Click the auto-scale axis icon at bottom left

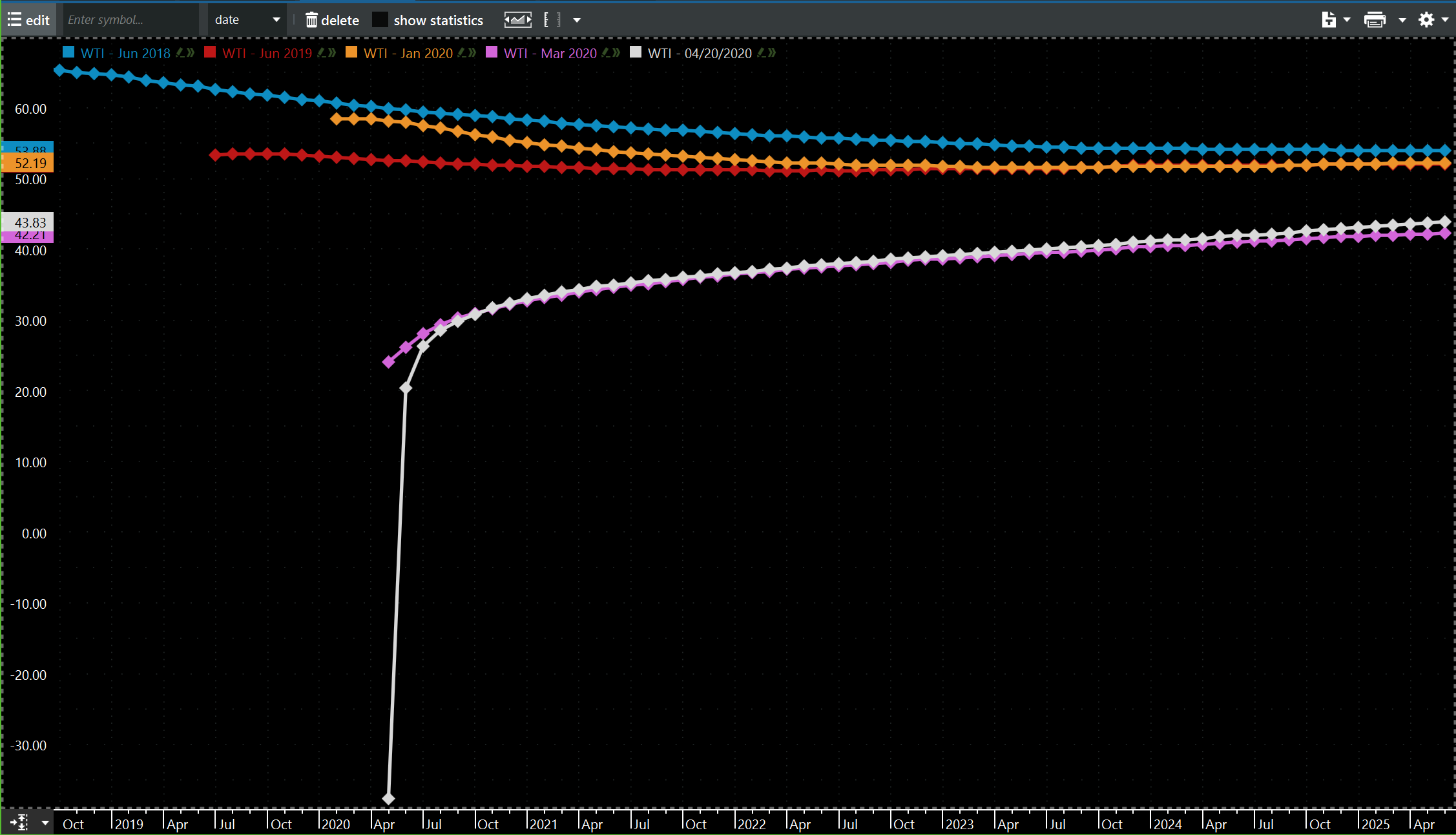pos(19,823)
